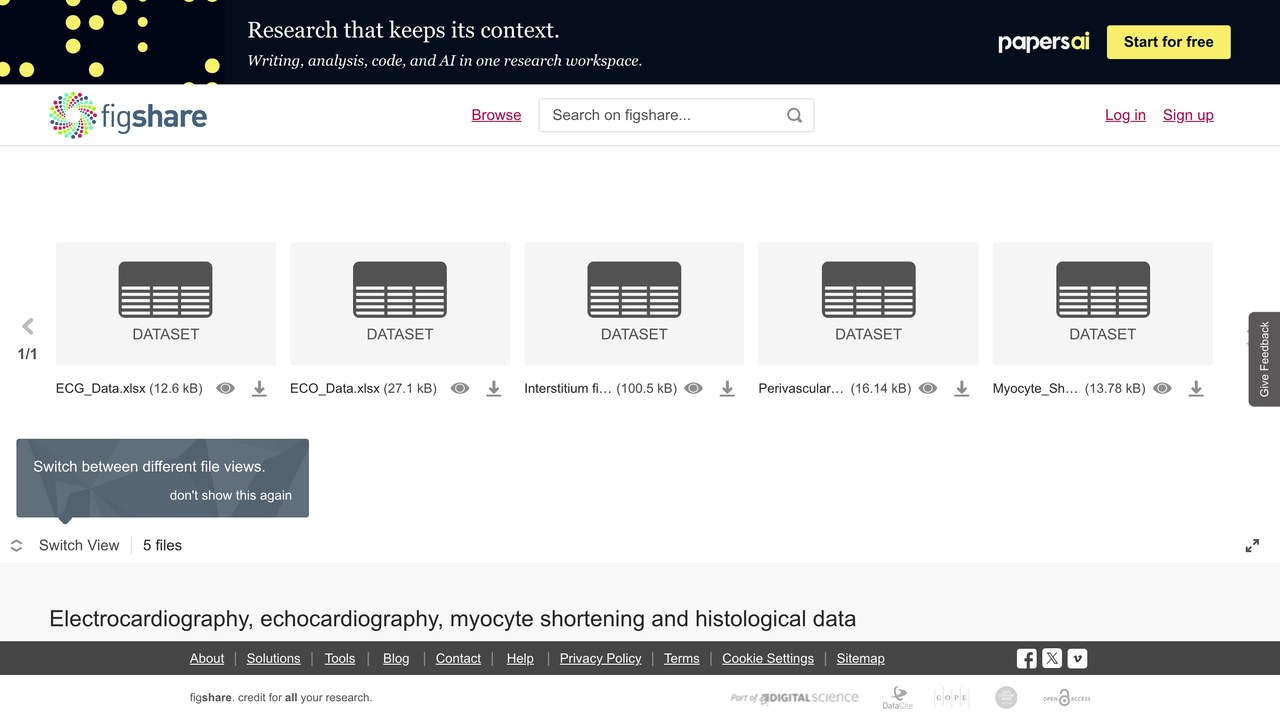Open the Give Feedback side tab
The image size is (1280, 720).
click(1264, 359)
